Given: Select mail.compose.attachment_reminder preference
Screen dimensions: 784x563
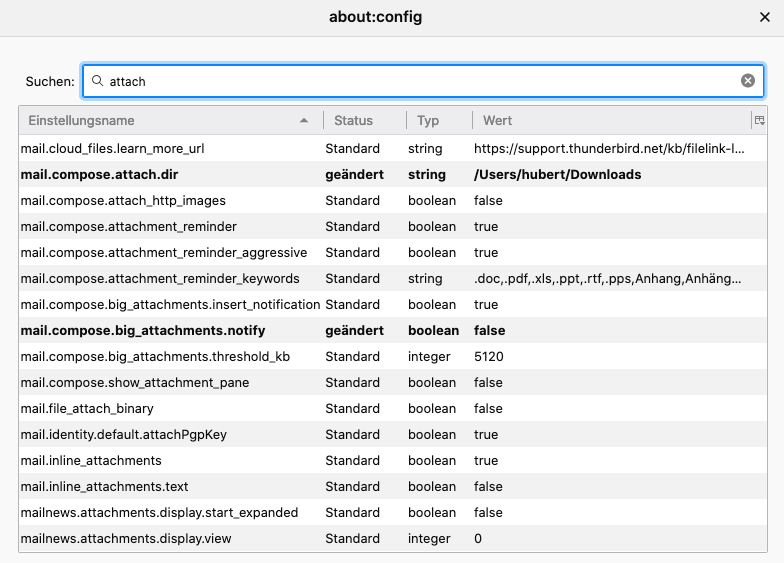Looking at the screenshot, I should coord(129,226).
